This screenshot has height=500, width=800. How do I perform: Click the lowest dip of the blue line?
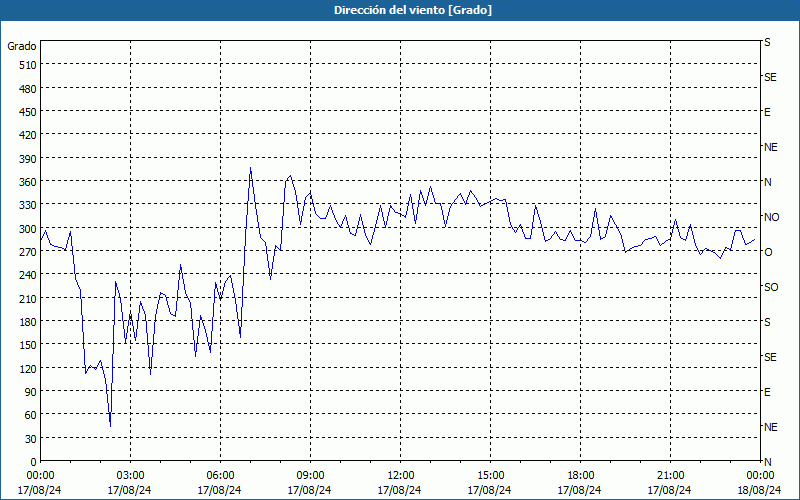click(110, 426)
